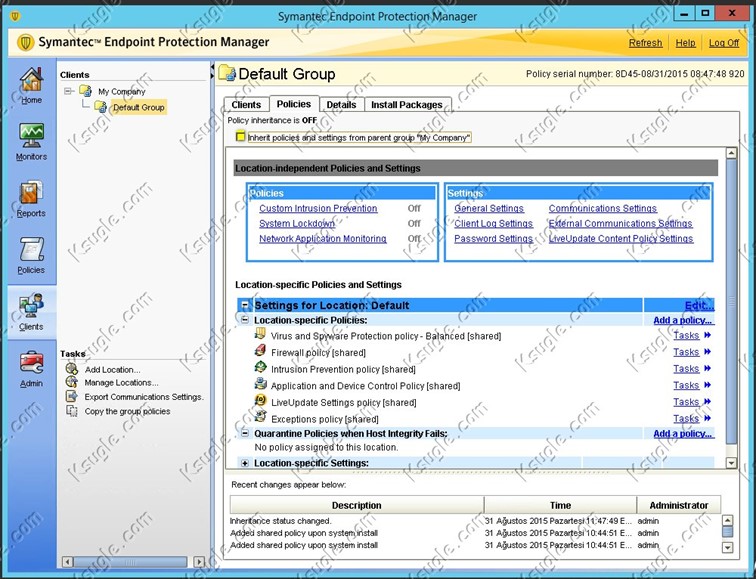Open the General Settings link

pos(489,208)
